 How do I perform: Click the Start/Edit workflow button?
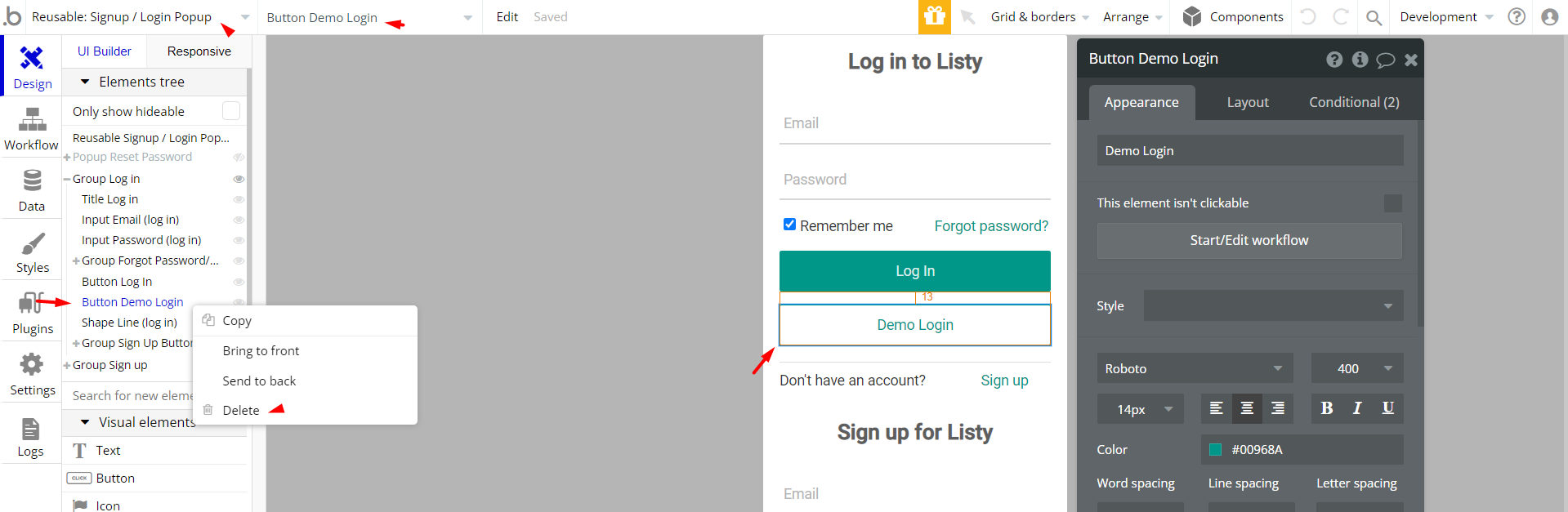click(x=1249, y=240)
